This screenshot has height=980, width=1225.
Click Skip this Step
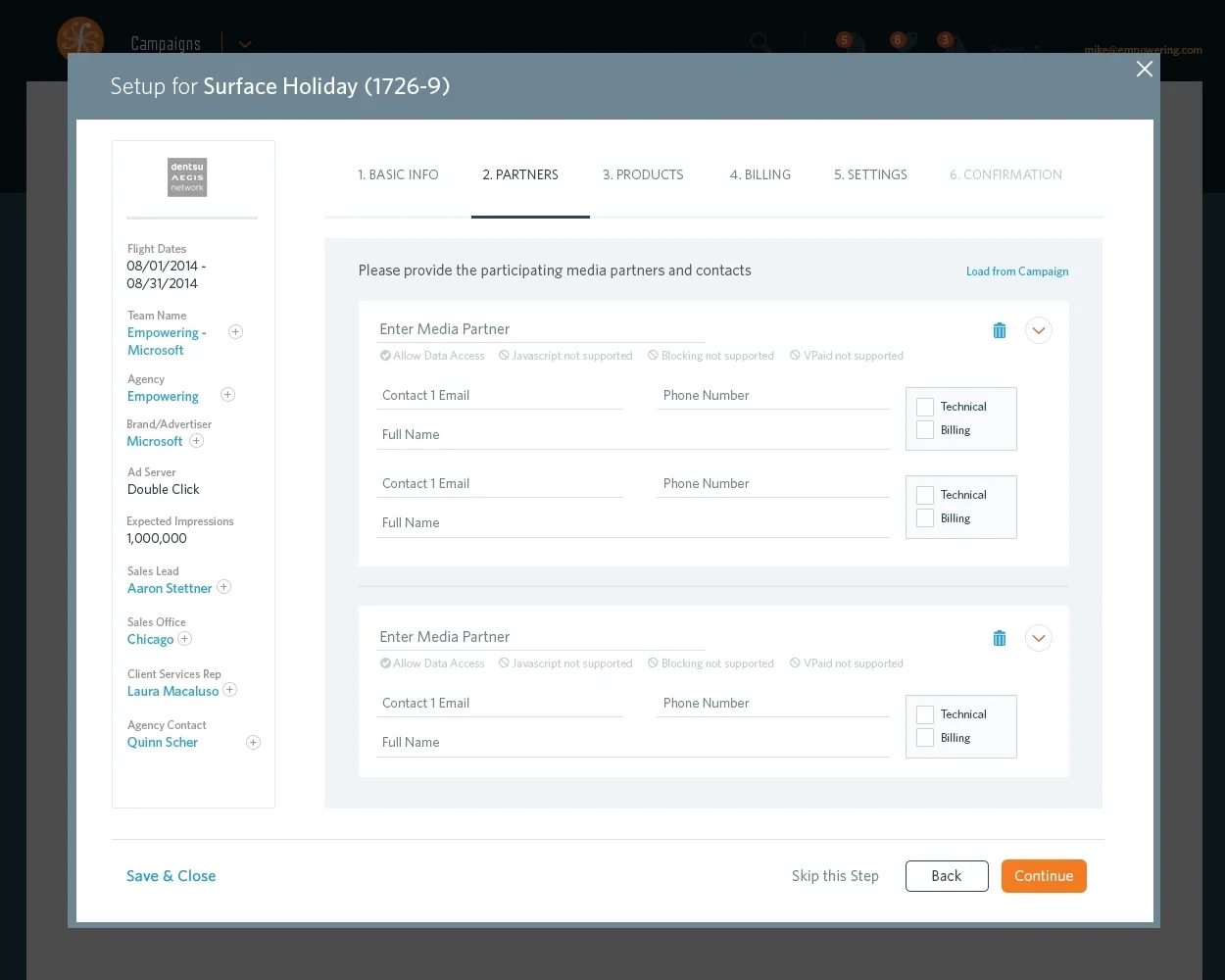pyautogui.click(x=835, y=876)
